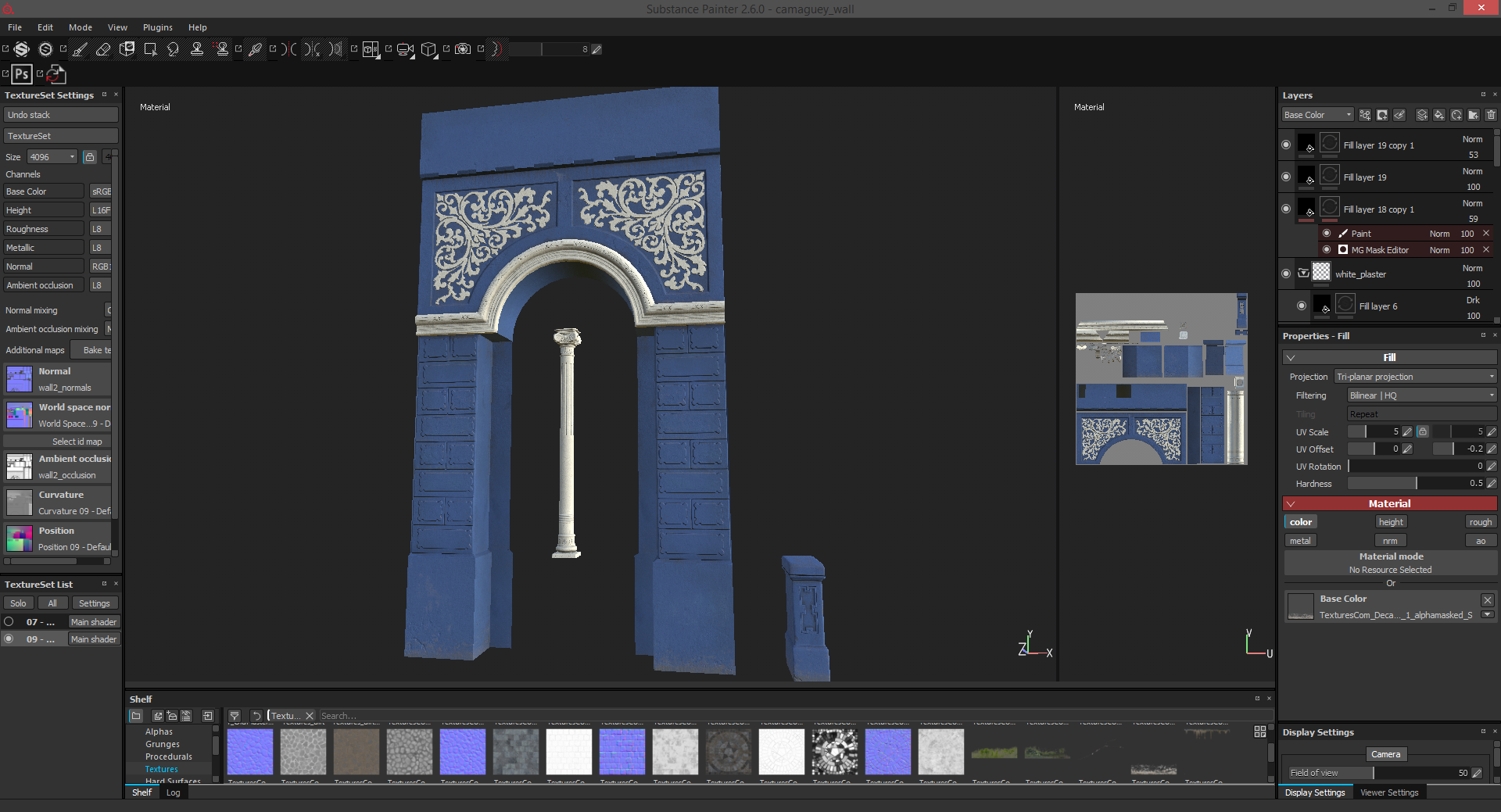
Task: Open the viewport 3D/2D display mode
Action: tap(371, 49)
